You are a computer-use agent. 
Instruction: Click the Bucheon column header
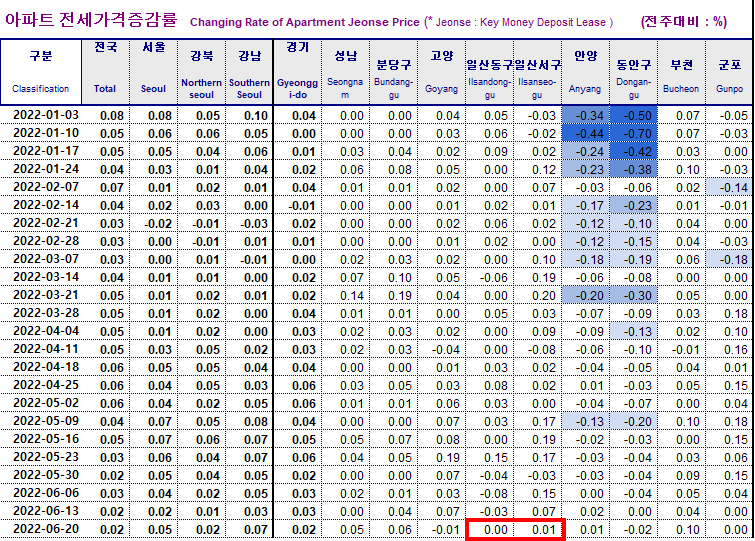[x=681, y=72]
